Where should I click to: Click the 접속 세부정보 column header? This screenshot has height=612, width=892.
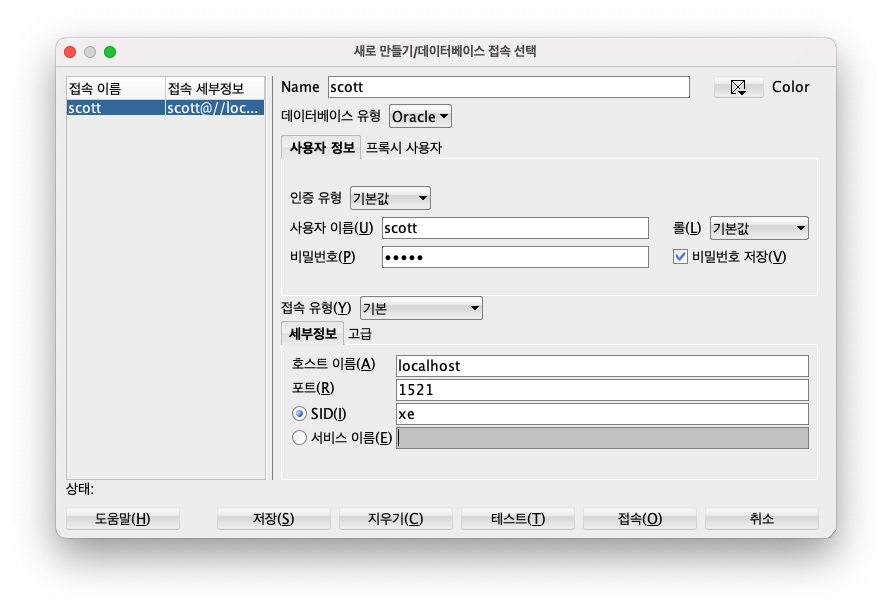(x=214, y=89)
